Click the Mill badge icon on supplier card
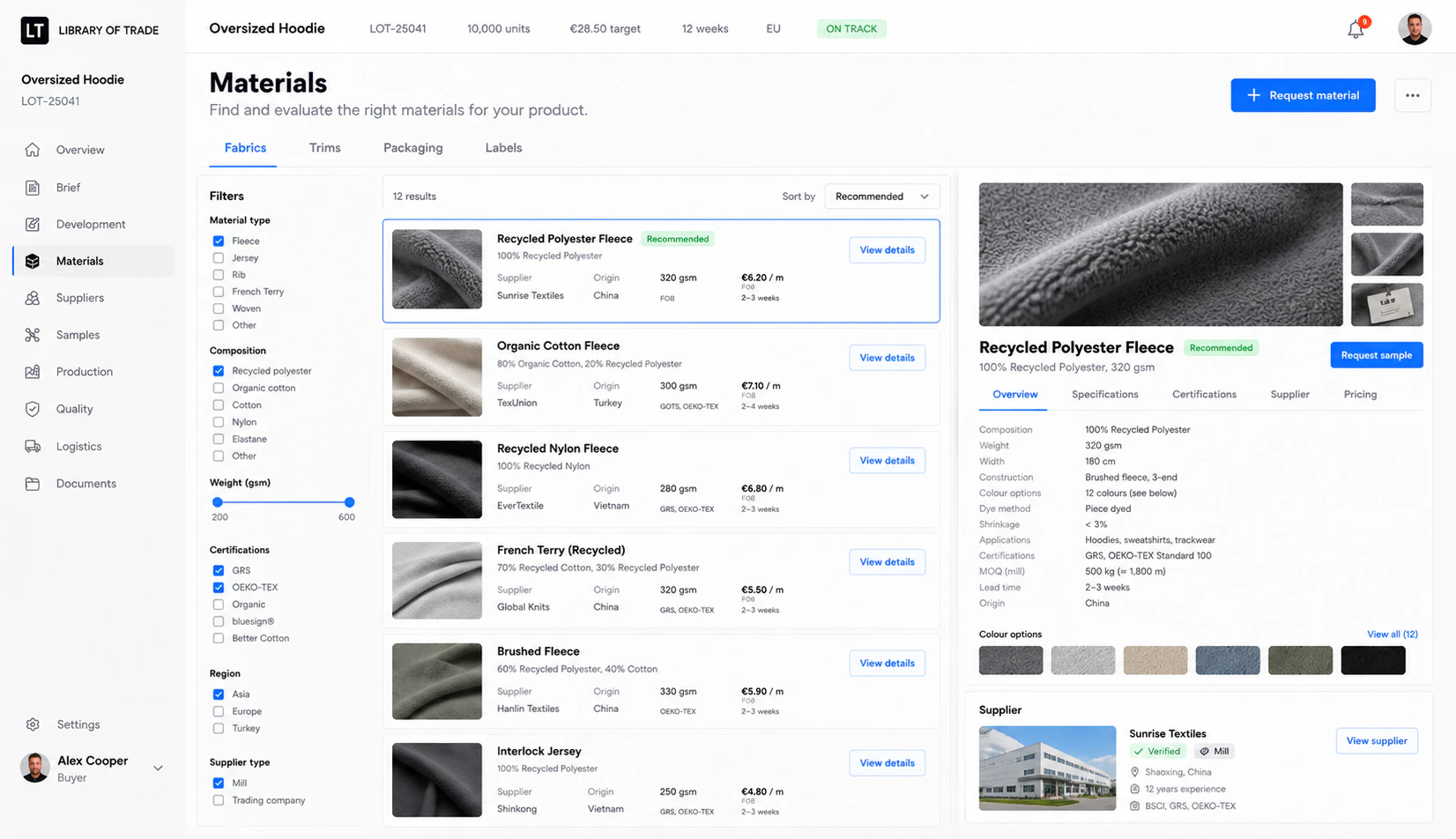Image resolution: width=1456 pixels, height=839 pixels. (x=1205, y=752)
